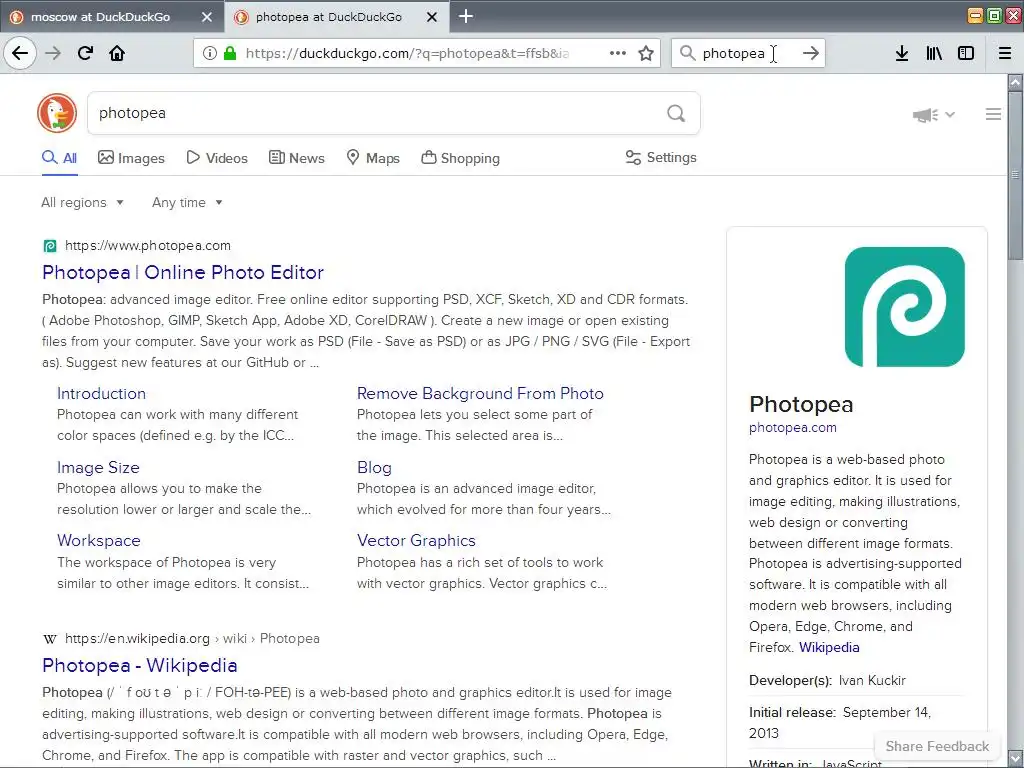The height and width of the screenshot is (768, 1024).
Task: Click the megaphone spread icon
Action: coord(925,115)
